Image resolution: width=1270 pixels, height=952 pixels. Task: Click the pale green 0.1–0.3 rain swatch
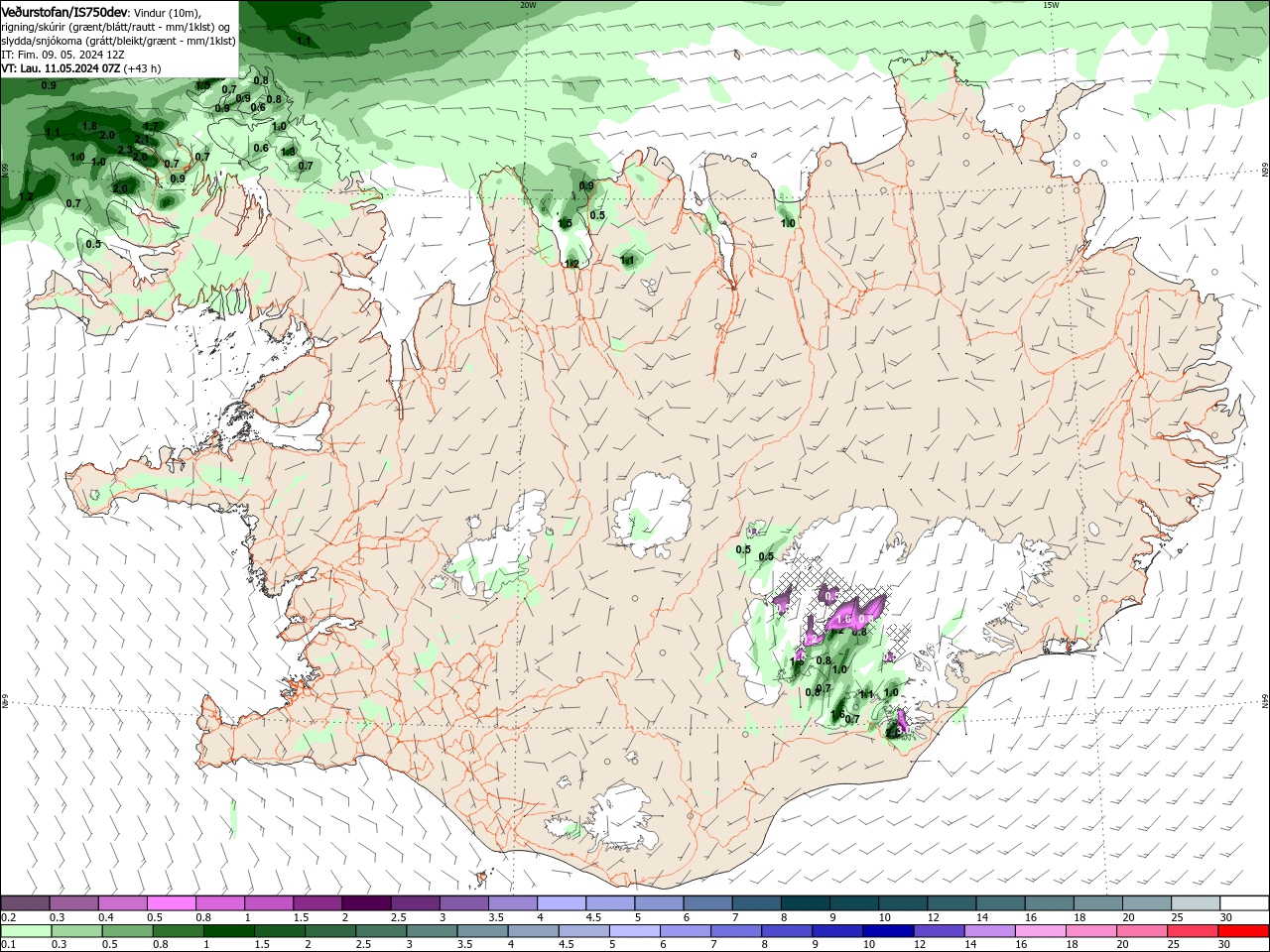point(26,931)
